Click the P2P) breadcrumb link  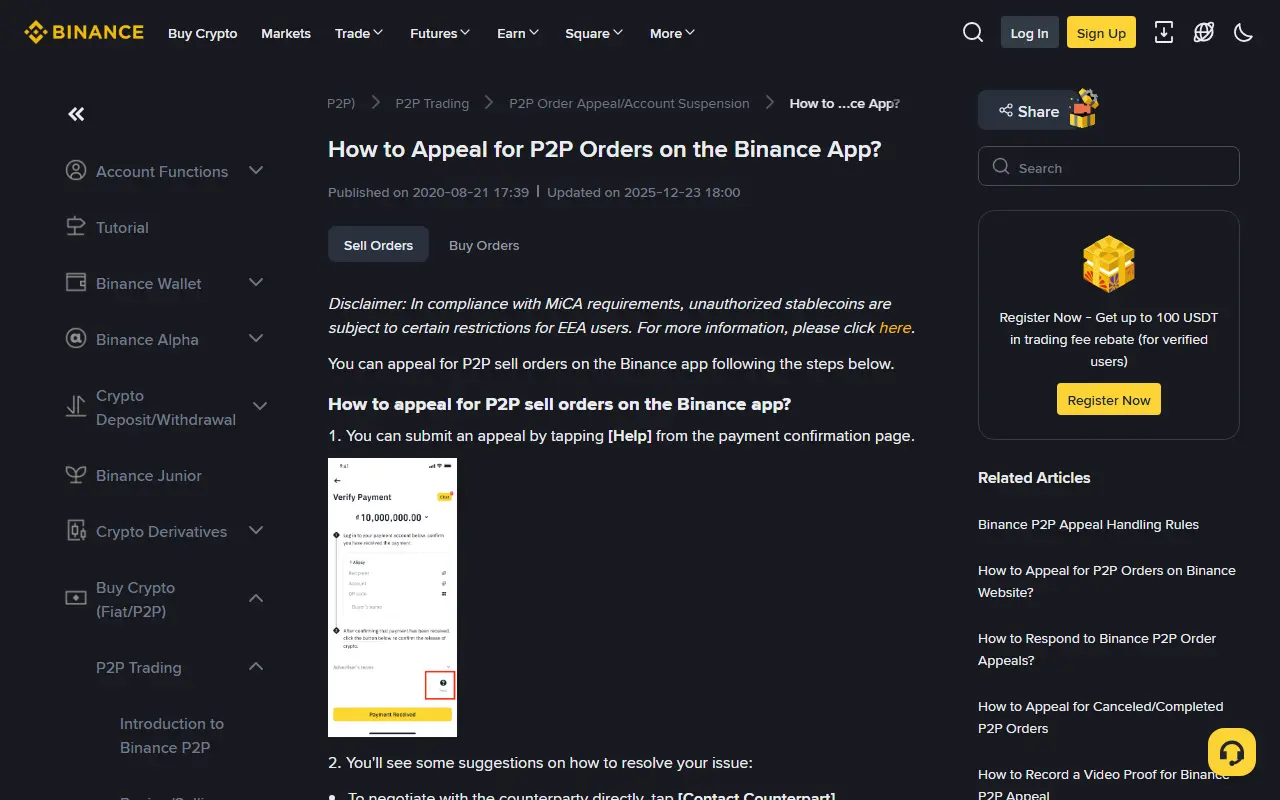click(x=341, y=103)
